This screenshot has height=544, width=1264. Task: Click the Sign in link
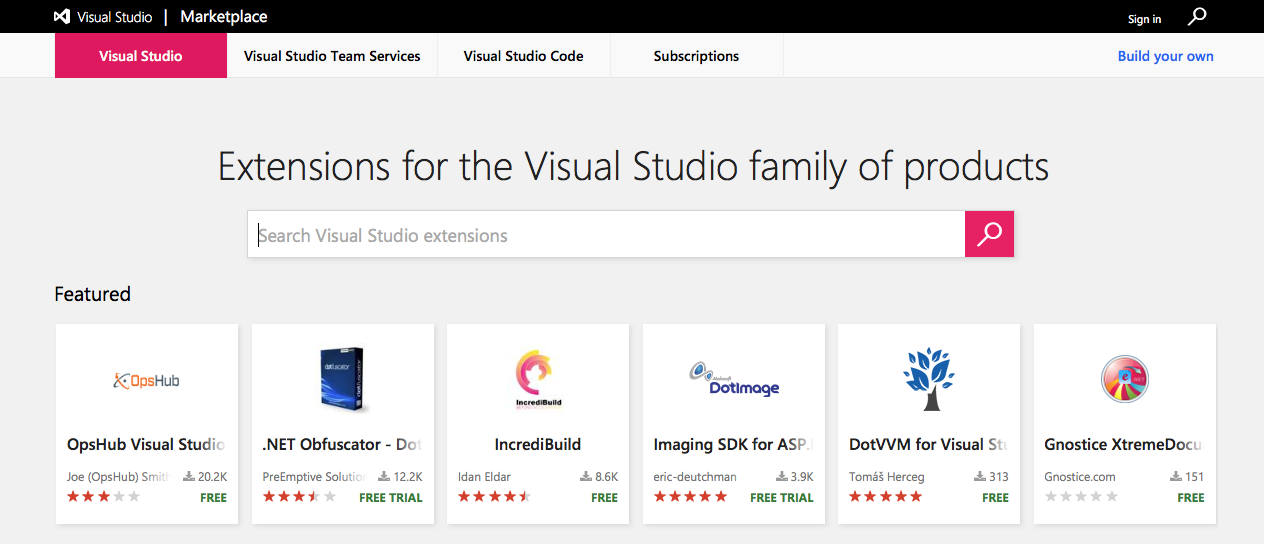point(1144,19)
